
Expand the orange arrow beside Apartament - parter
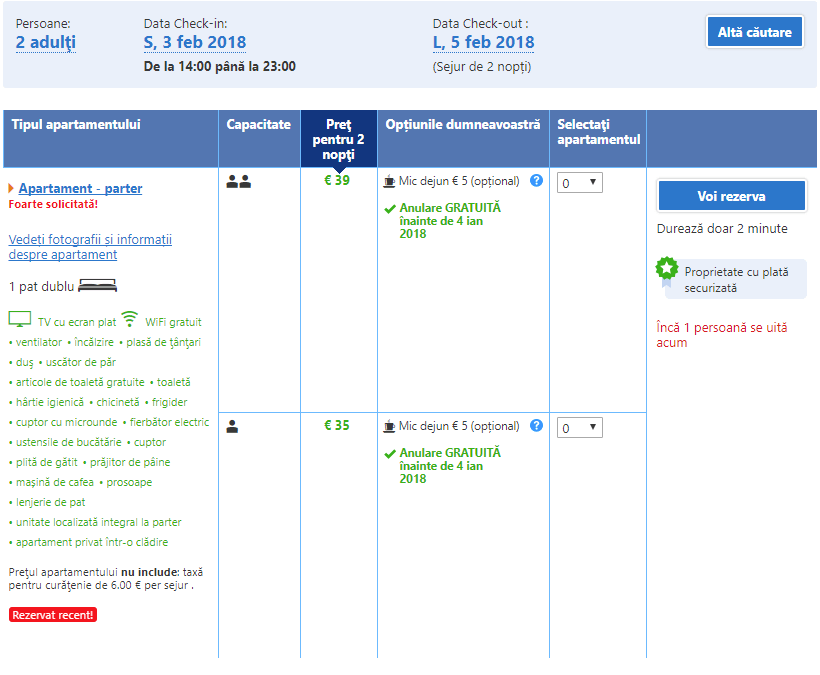click(11, 188)
